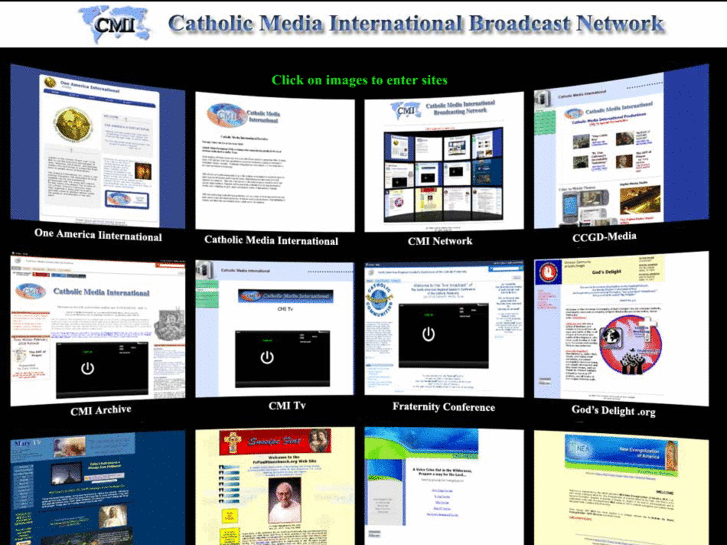Screen dimensions: 727x545
Task: Open the CCGD-Media site thumbnail
Action: pyautogui.click(x=621, y=146)
